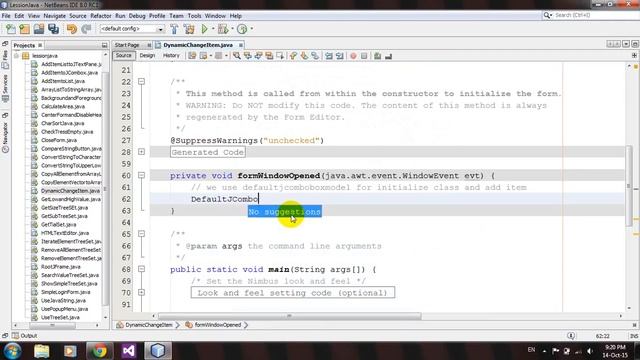Collapse the formWindowOpened method fold at line 60

(141, 175)
